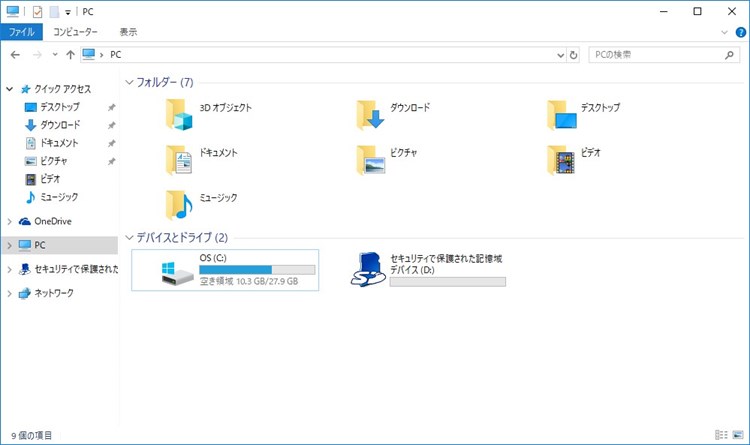
Task: Click the クイック アクセス label in sidebar
Action: (62, 89)
